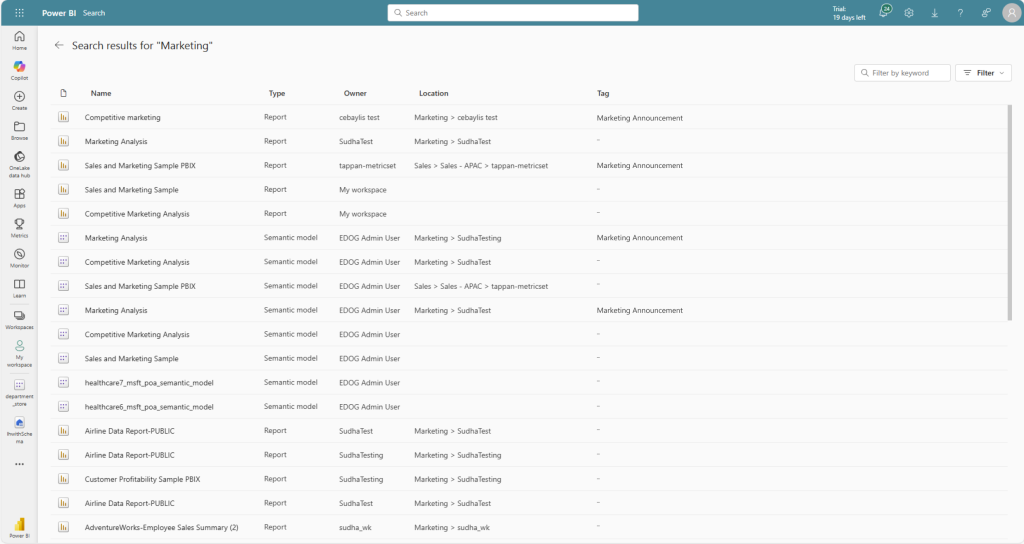Click the file icon column header
Screen dimensions: 1024x544
pyautogui.click(x=63, y=93)
